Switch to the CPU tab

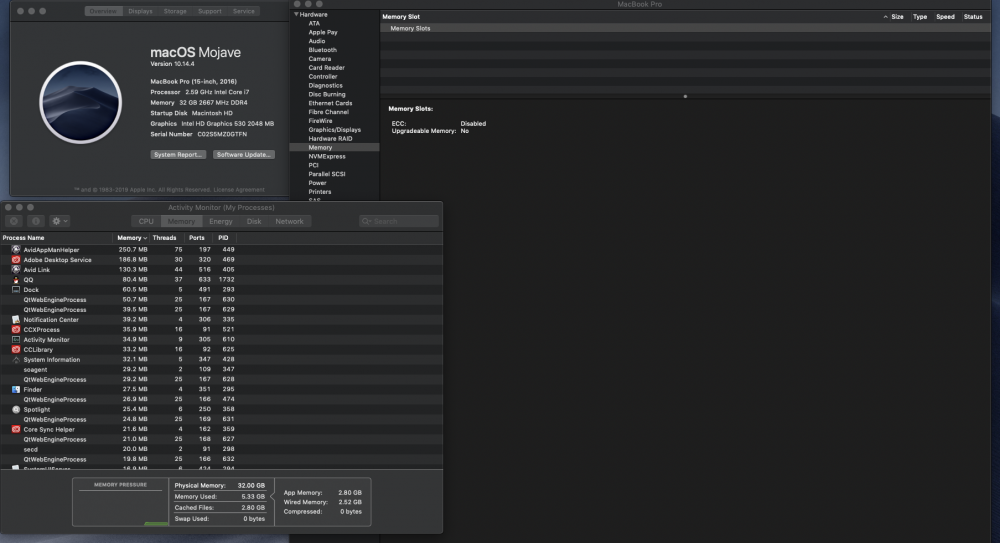(x=146, y=221)
